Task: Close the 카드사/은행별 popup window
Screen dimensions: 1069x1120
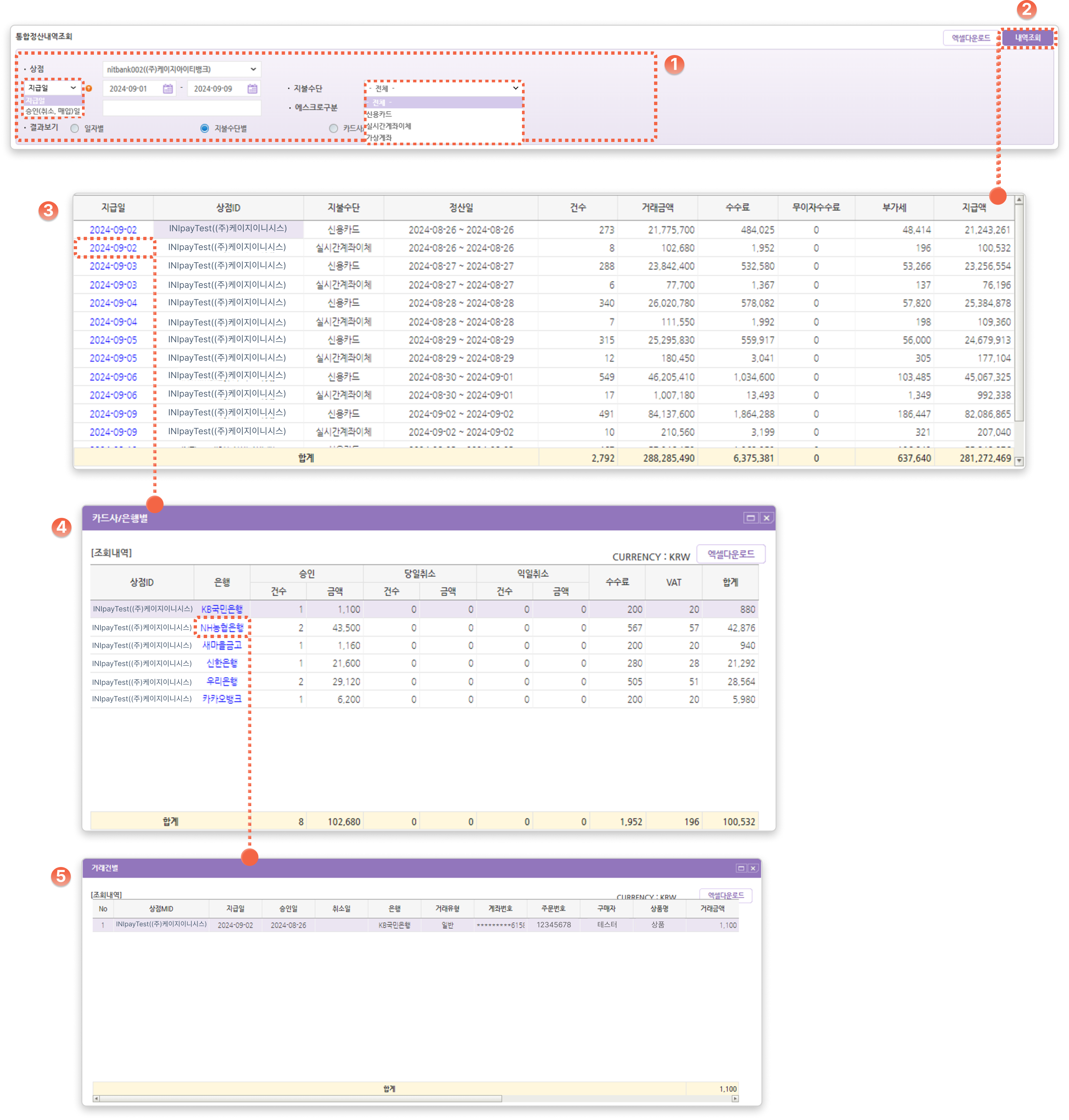Action: point(766,518)
